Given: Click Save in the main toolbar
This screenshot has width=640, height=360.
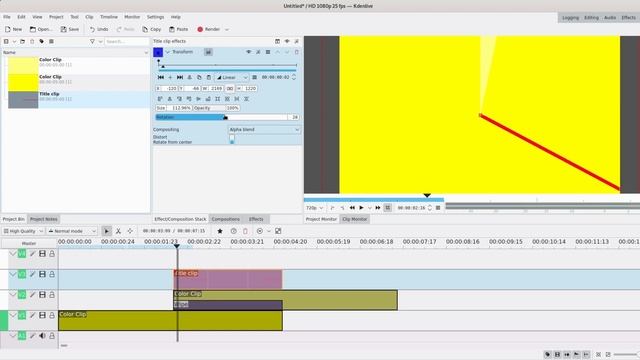Looking at the screenshot, I should click(70, 29).
